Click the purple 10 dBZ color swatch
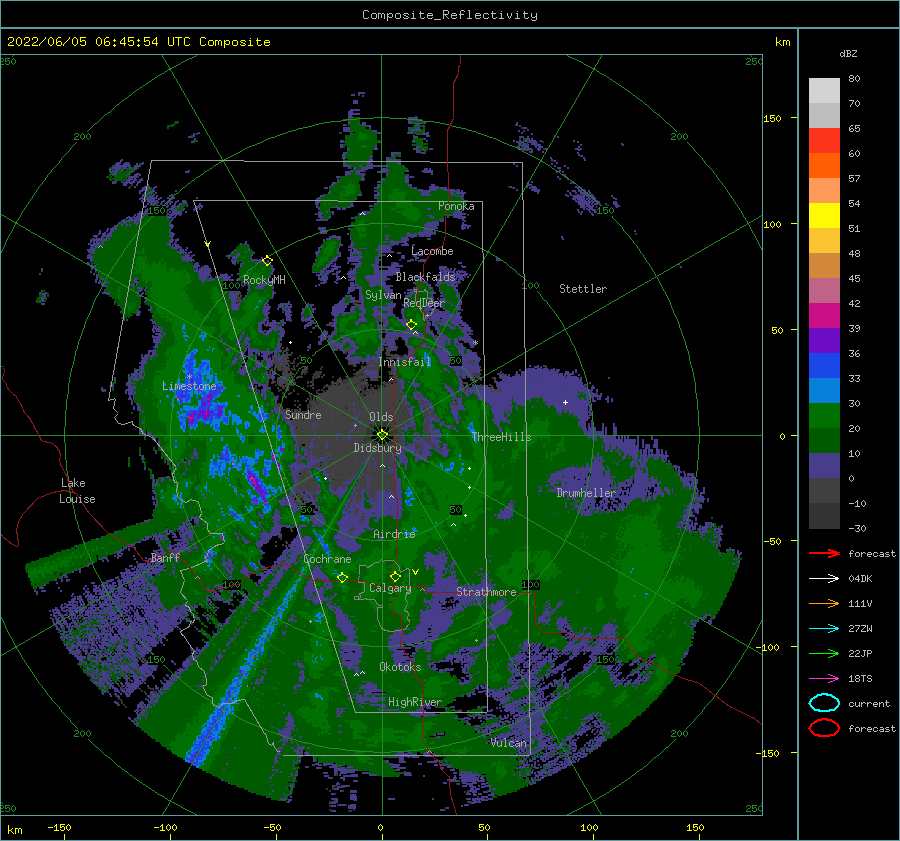The height and width of the screenshot is (841, 900). [x=824, y=466]
